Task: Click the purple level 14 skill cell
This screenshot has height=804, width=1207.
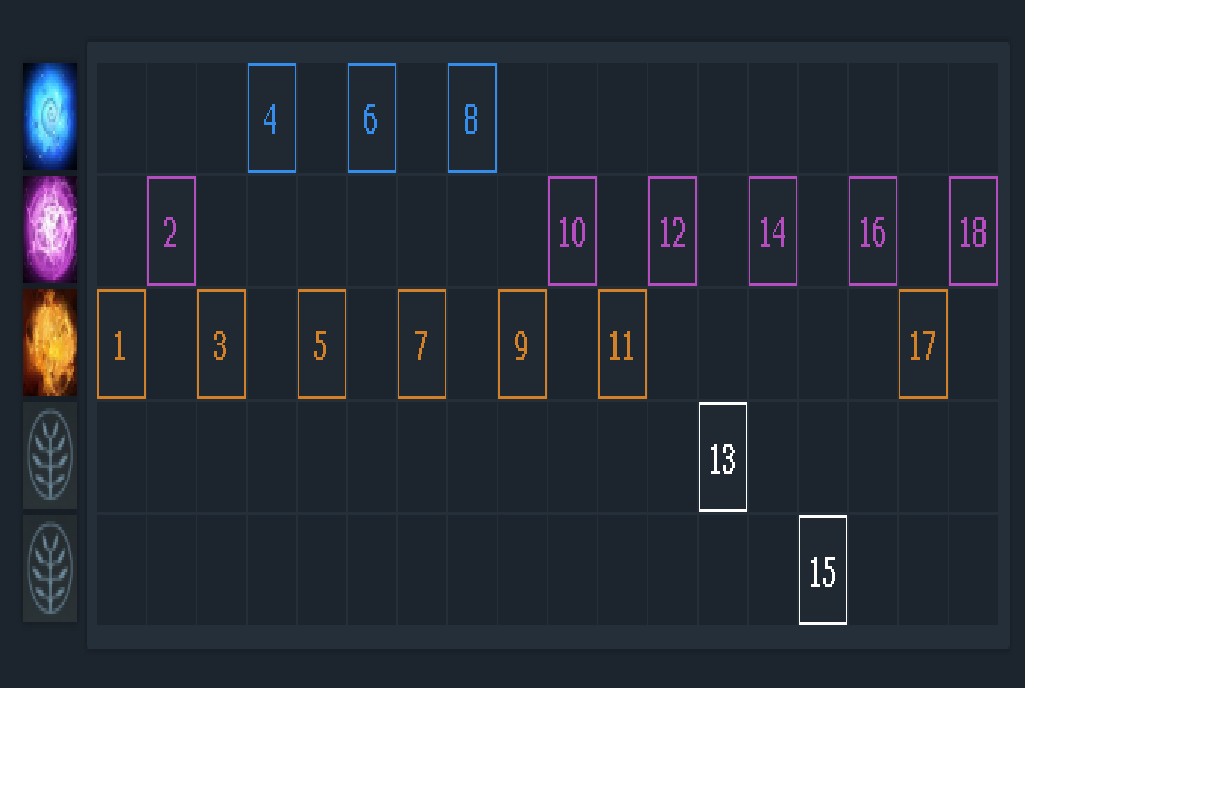Action: [x=773, y=231]
